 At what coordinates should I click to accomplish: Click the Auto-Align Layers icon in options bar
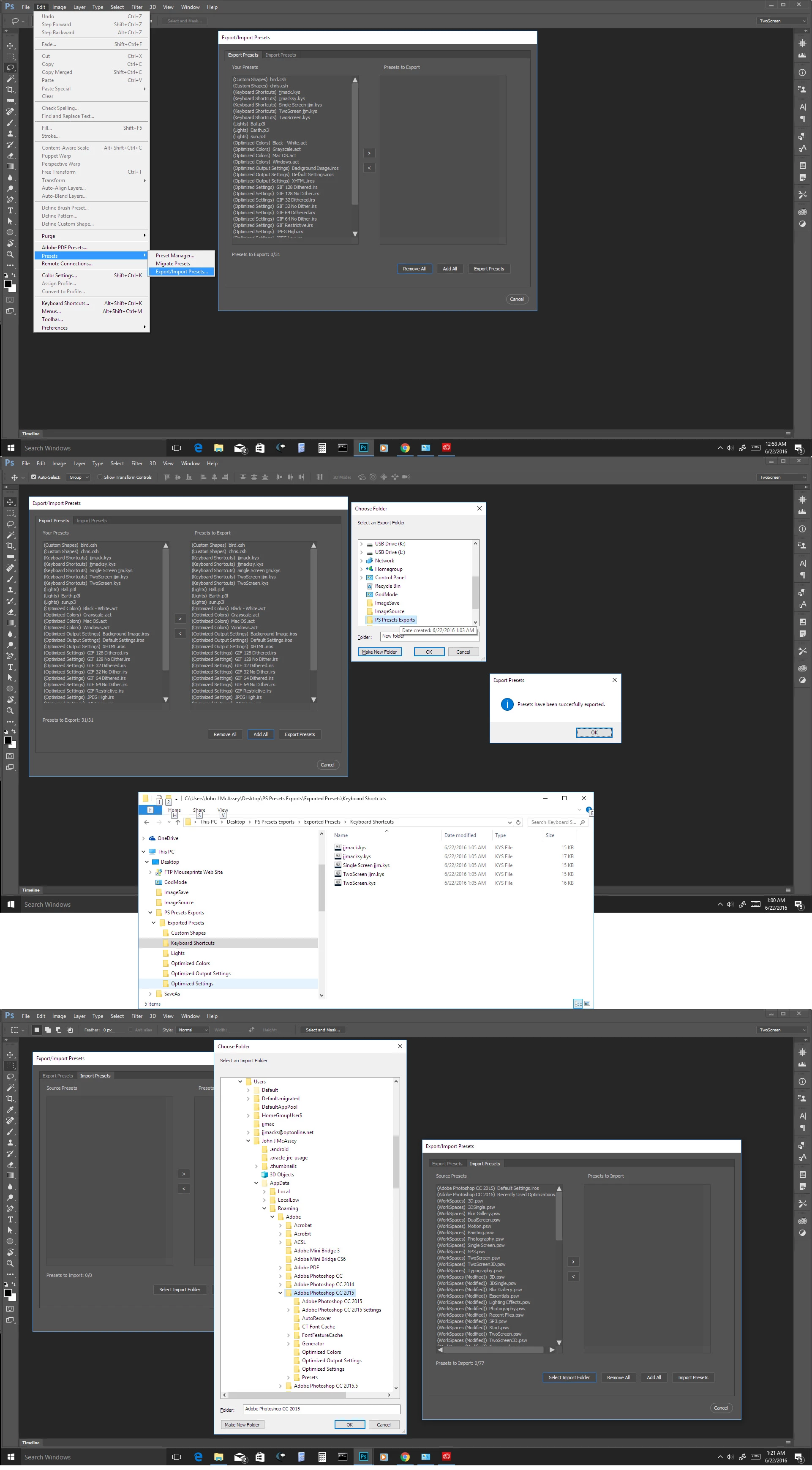(x=319, y=477)
